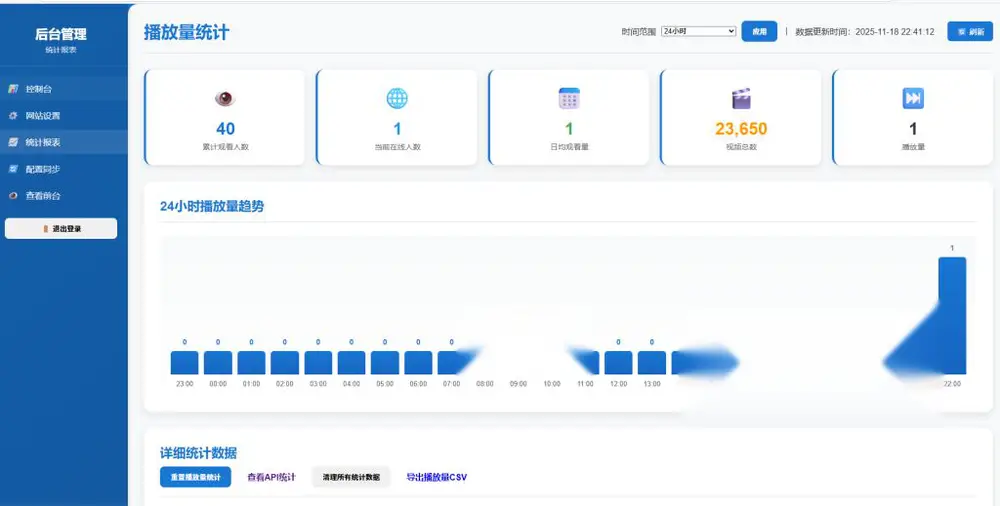
Task: Click the 08:00 axis label
Action: coord(485,384)
